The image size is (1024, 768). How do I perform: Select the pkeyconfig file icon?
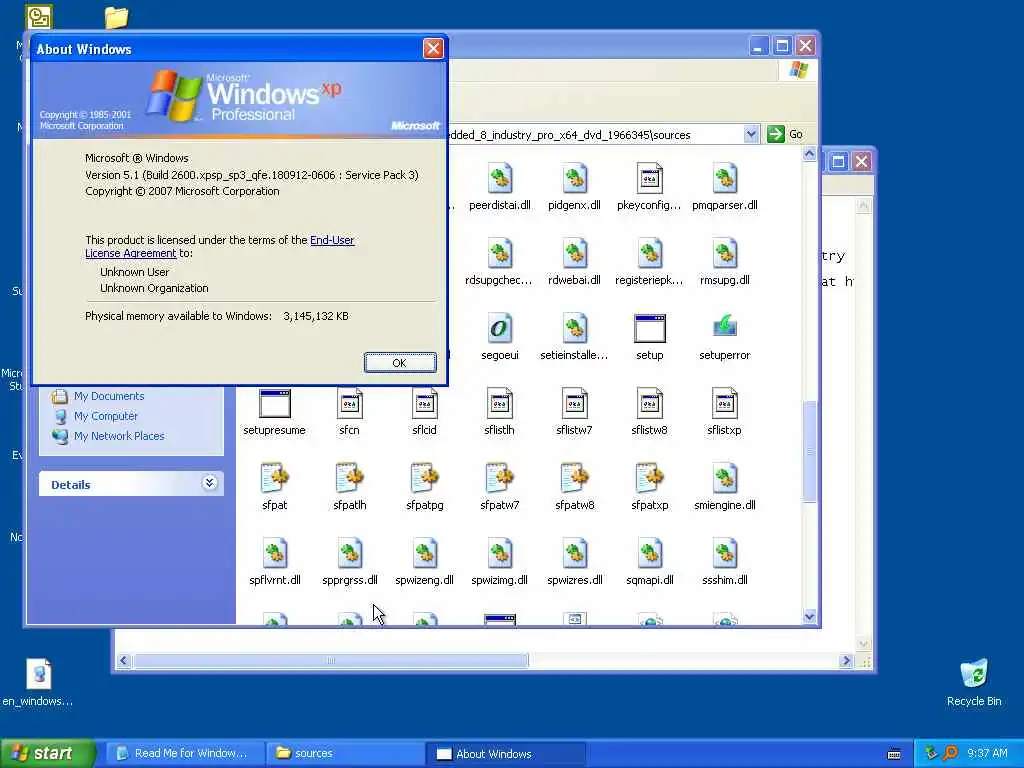[x=650, y=178]
